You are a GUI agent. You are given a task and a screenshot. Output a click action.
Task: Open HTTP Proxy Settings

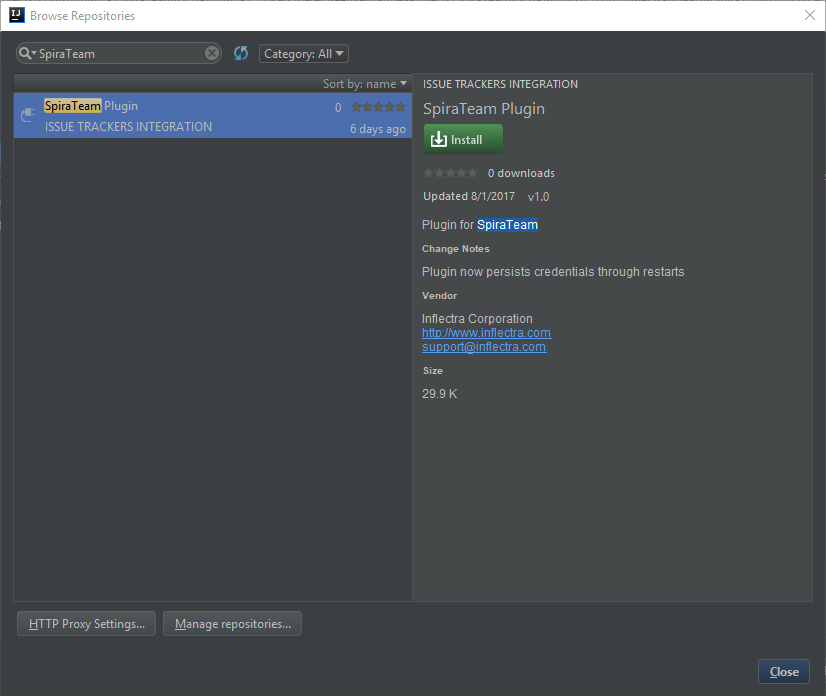click(x=86, y=623)
